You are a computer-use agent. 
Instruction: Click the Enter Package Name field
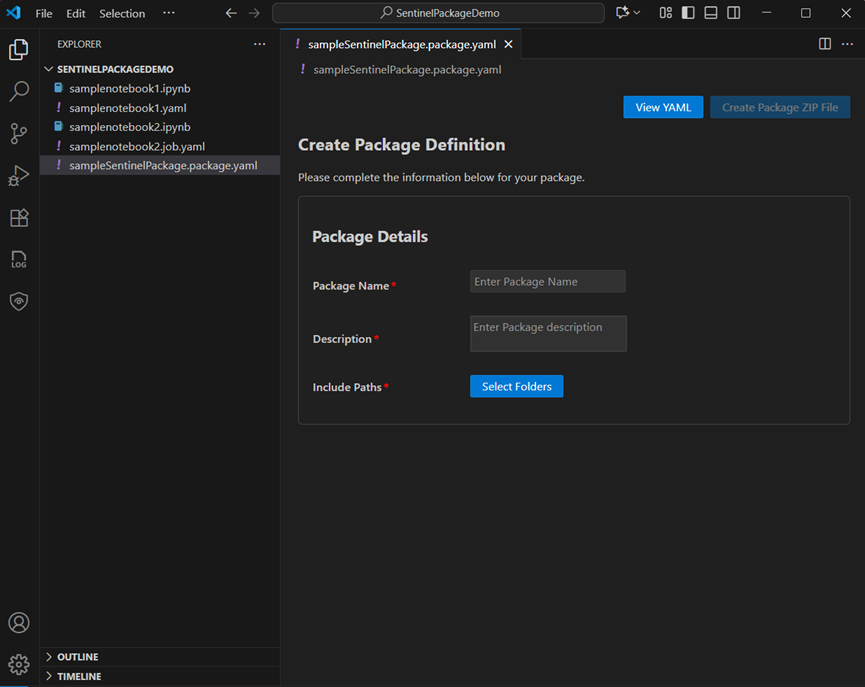(547, 281)
